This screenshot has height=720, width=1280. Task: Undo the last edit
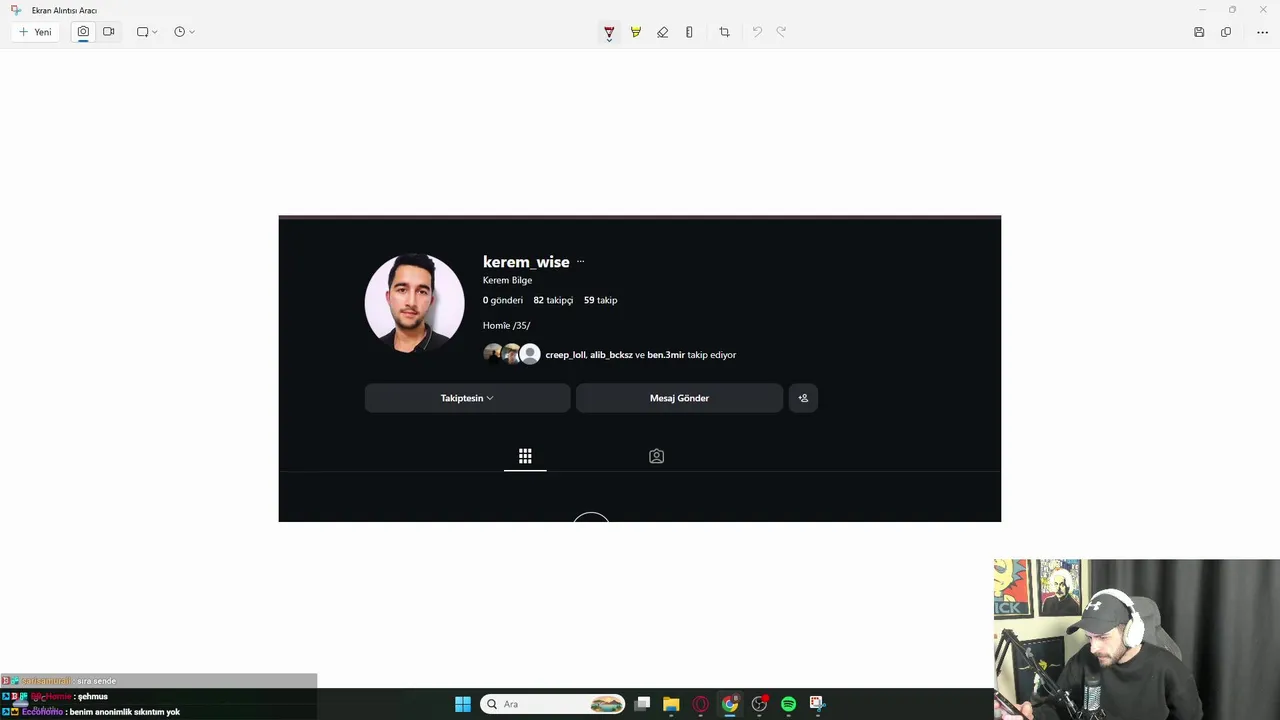(757, 32)
